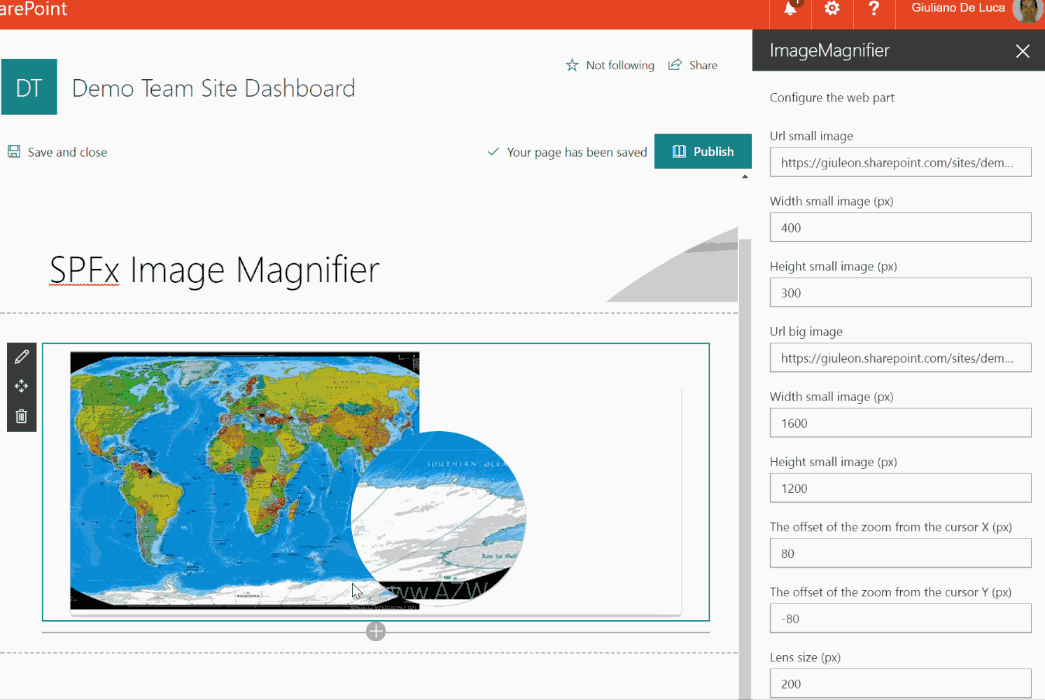Delete the web part using the trash icon
The width and height of the screenshot is (1045, 700).
(x=22, y=415)
